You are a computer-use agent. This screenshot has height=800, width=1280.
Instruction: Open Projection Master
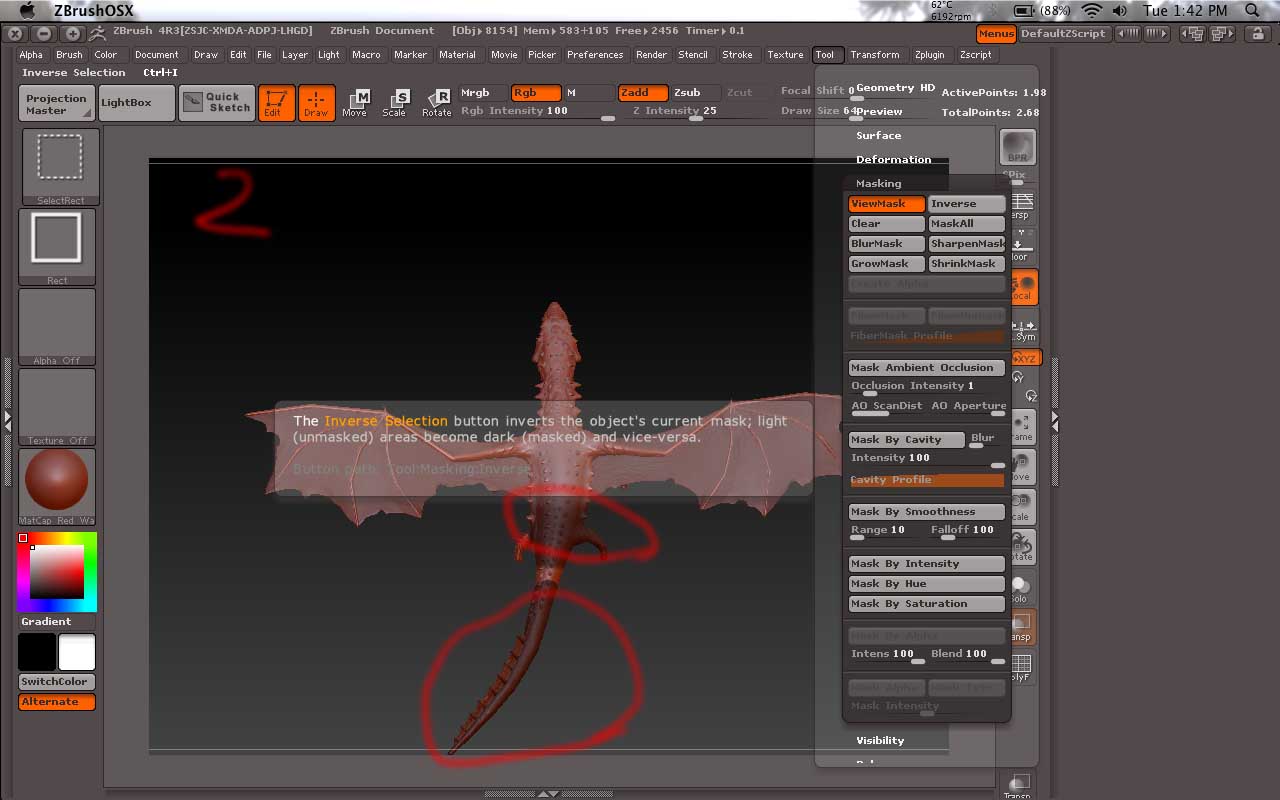(56, 101)
